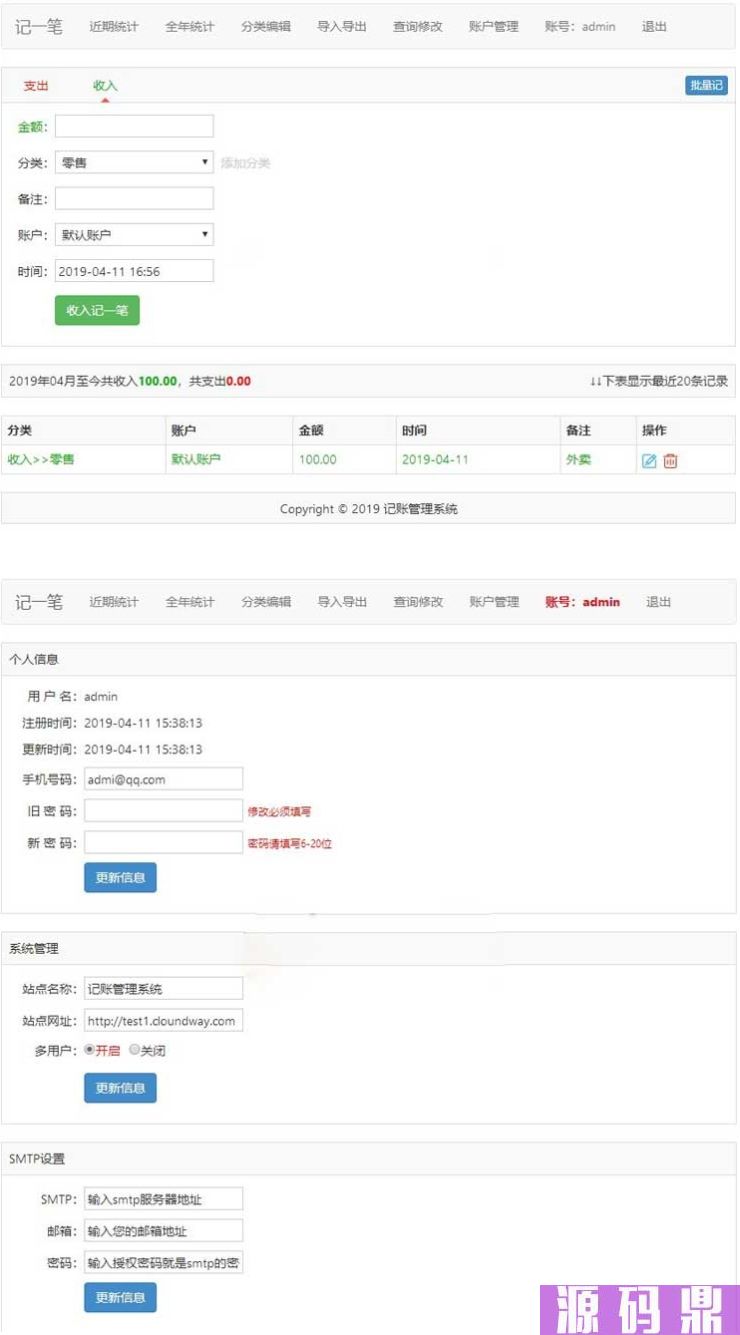Open 查询修改 on the personal info page

tap(418, 602)
